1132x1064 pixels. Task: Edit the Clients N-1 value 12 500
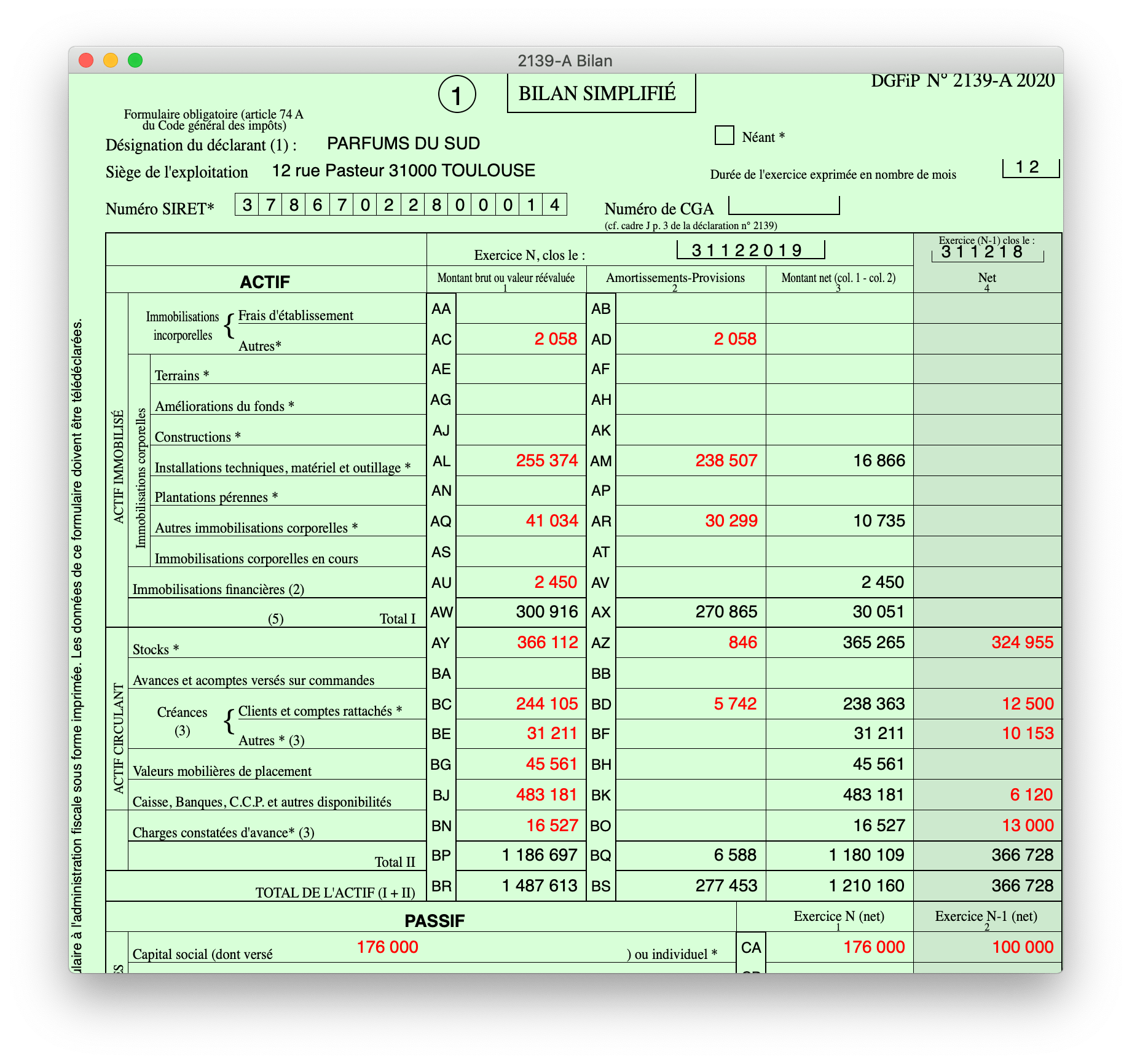(x=988, y=703)
